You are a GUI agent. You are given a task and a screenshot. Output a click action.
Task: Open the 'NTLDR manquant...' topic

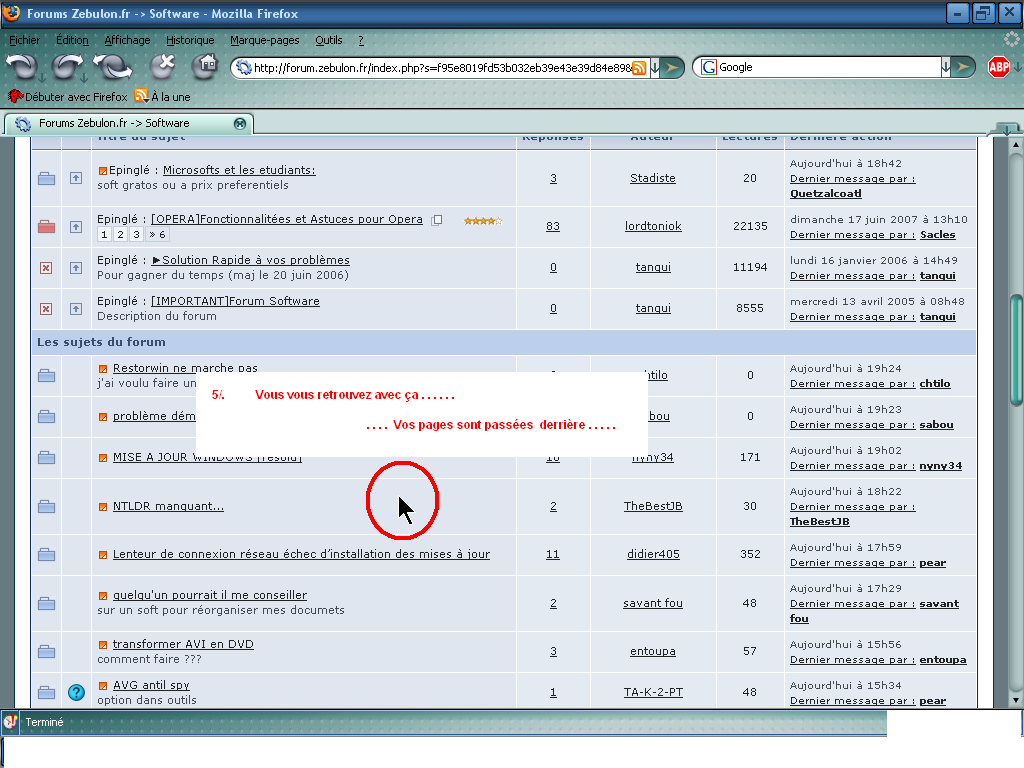168,506
